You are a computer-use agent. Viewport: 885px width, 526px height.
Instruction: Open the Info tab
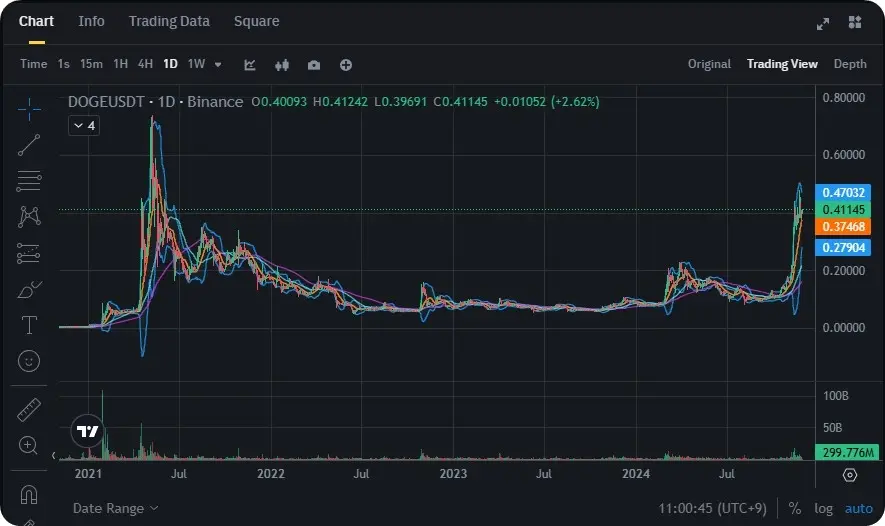(x=91, y=21)
